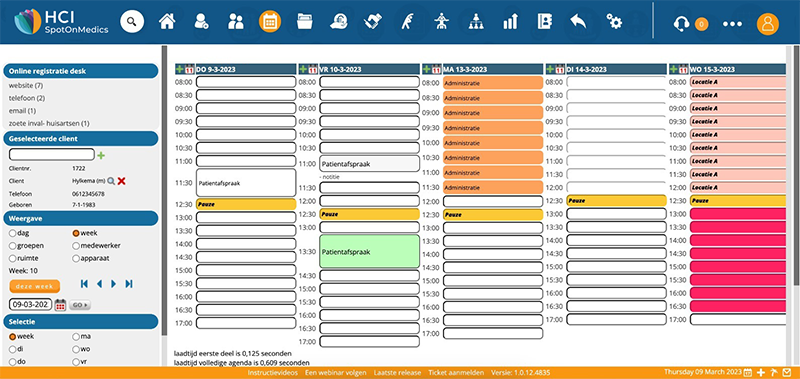Open the orange user profile icon
Viewport: 800px width, 379px height.
pyautogui.click(x=768, y=23)
